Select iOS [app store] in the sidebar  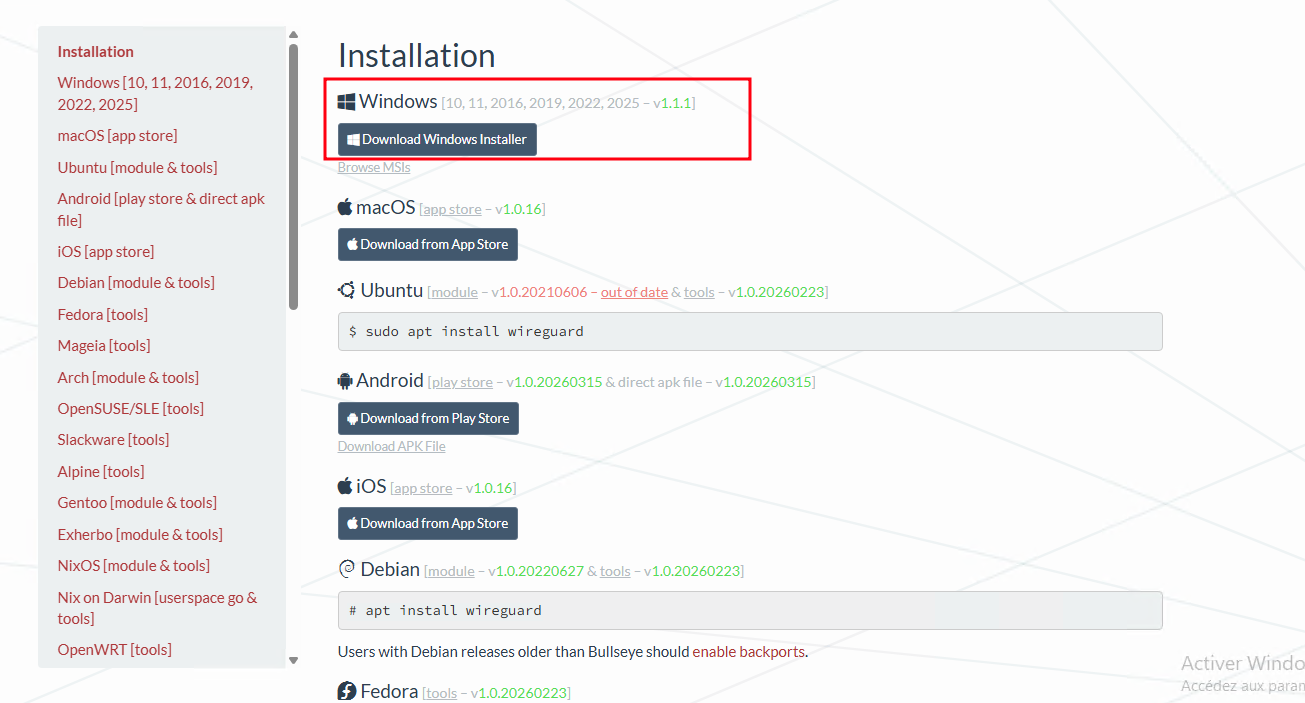pos(106,252)
